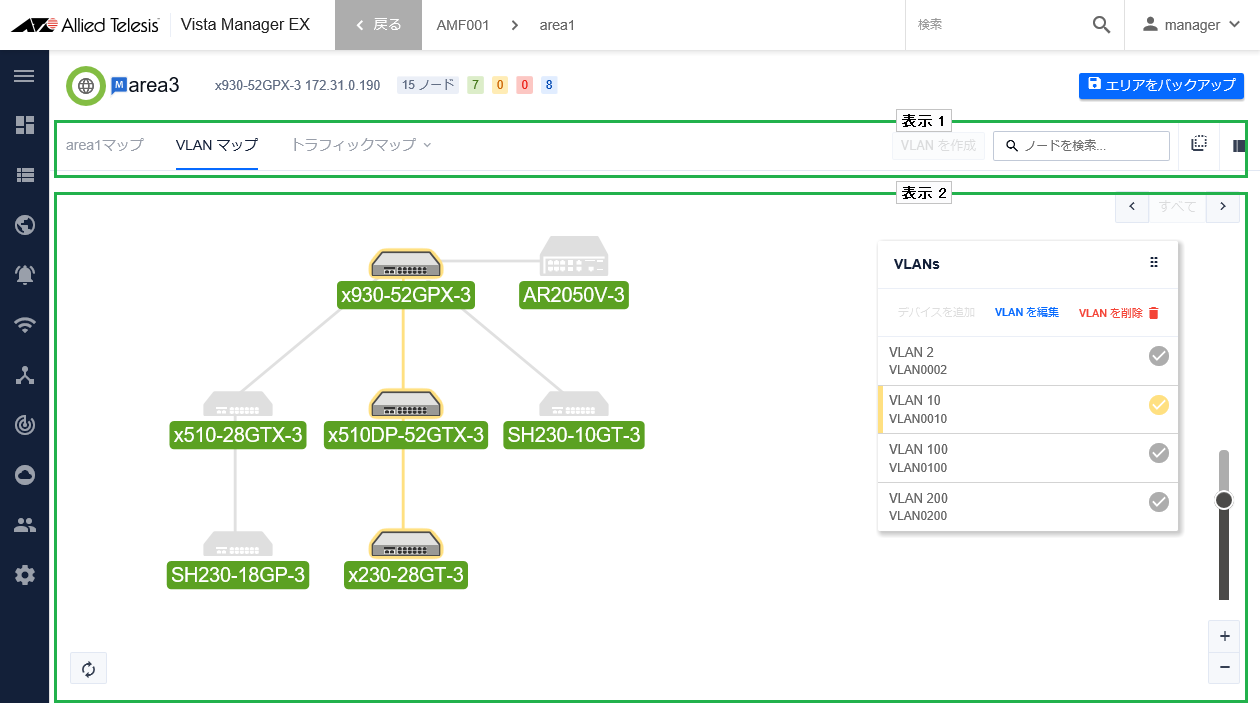The height and width of the screenshot is (703, 1260).
Task: Select the VLAN0100 row text
Action: pos(918,468)
